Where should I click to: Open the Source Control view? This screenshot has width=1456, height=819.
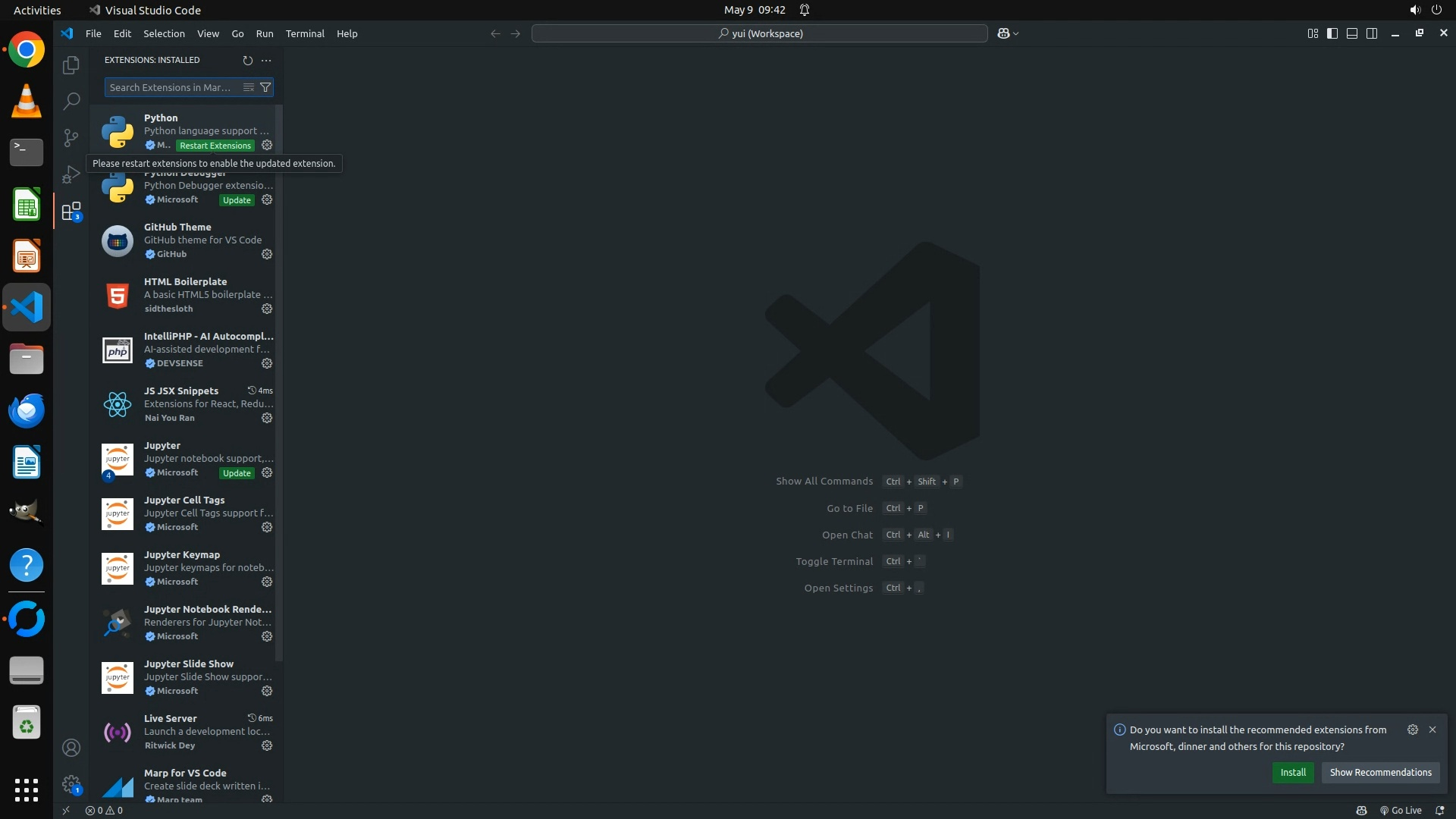coord(71,137)
